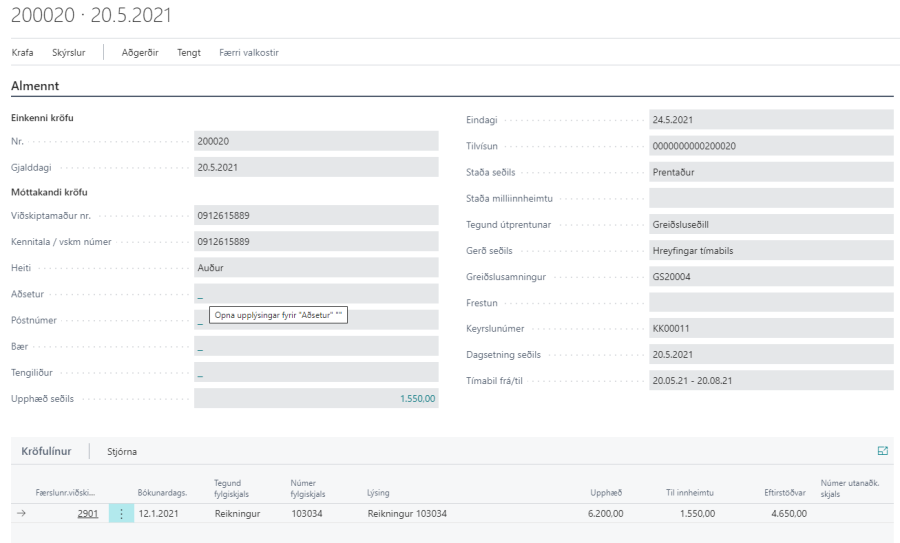Click the Viðskiptamaður nr. field
This screenshot has height=543, width=900.
tap(316, 216)
